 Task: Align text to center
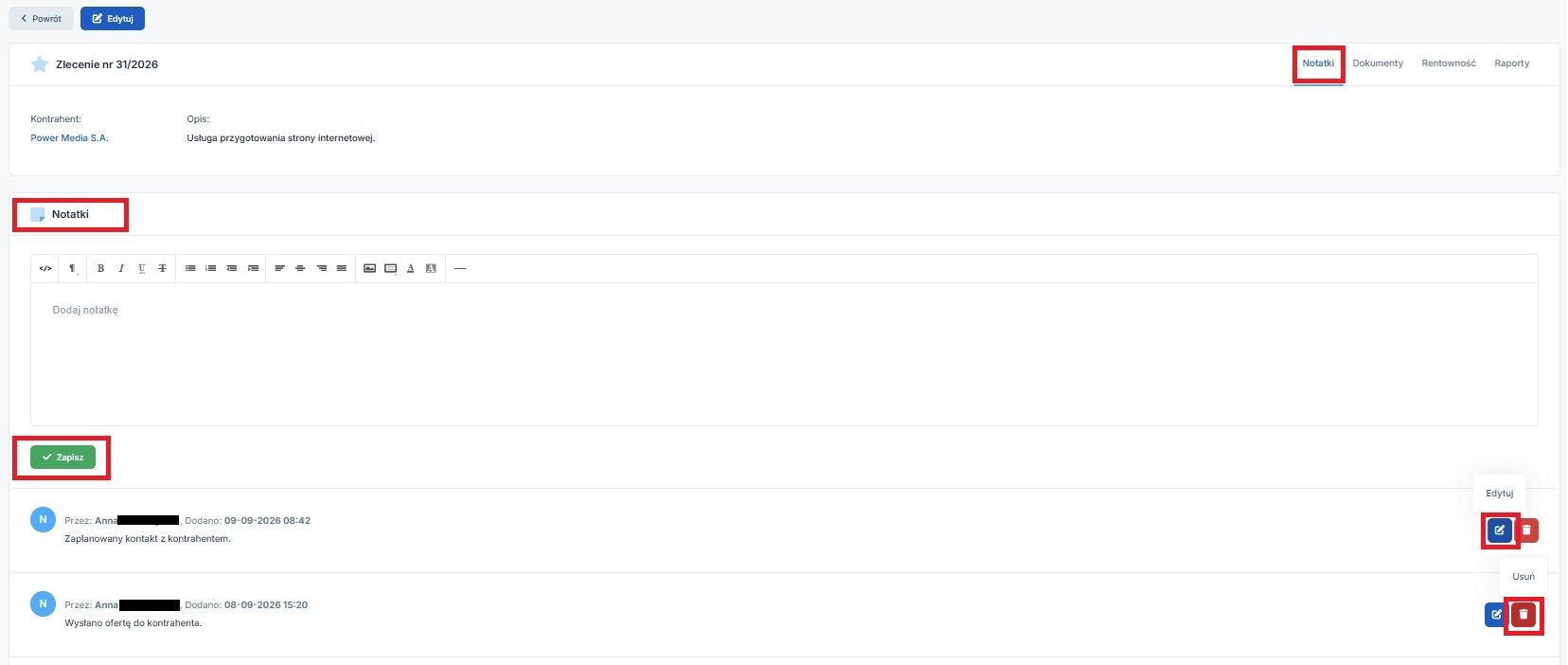pos(300,269)
